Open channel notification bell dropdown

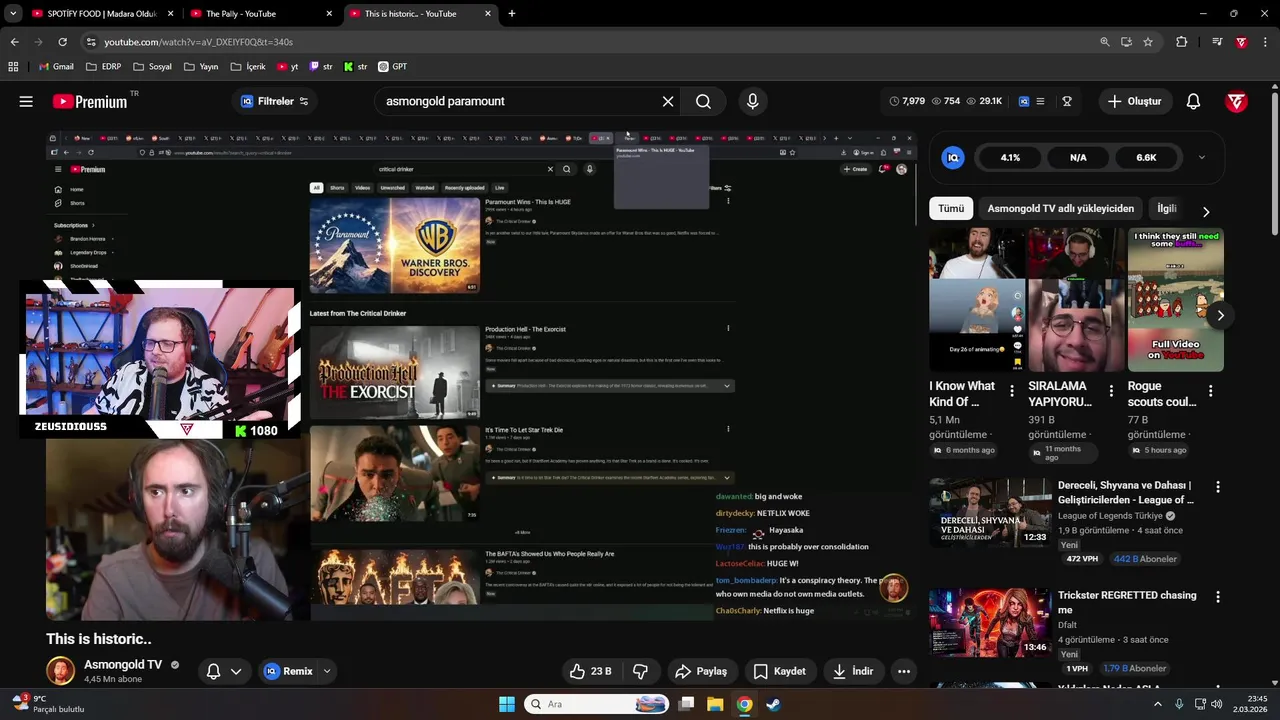point(223,671)
